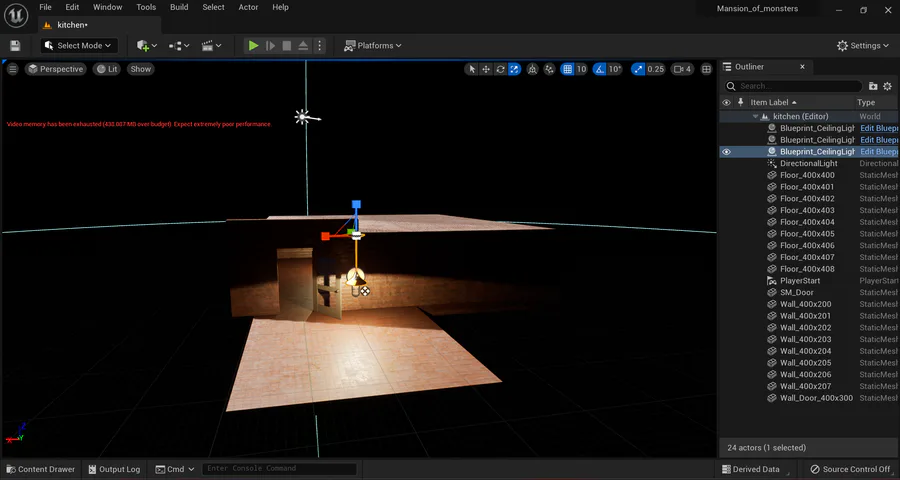Click the Eject from player button
The image size is (900, 480).
pos(303,45)
